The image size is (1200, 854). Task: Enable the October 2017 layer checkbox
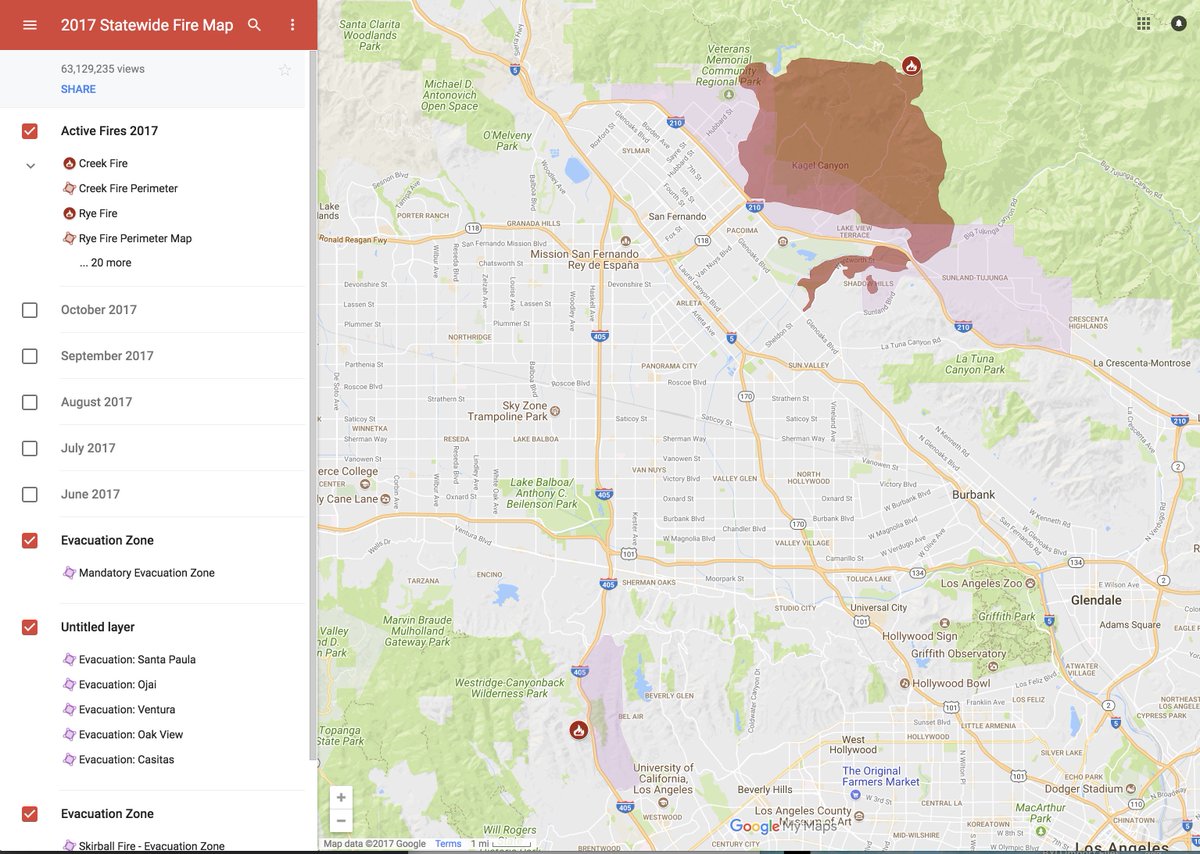click(x=30, y=310)
